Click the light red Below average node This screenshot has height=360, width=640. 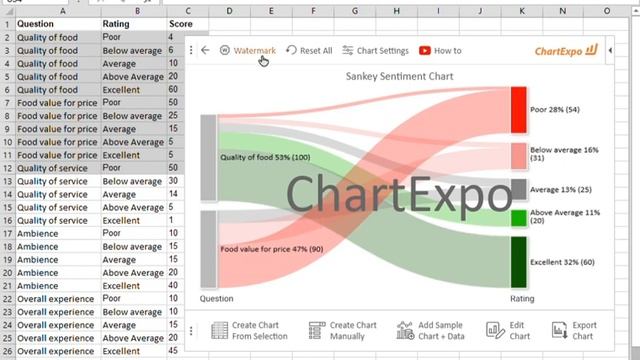coord(518,156)
